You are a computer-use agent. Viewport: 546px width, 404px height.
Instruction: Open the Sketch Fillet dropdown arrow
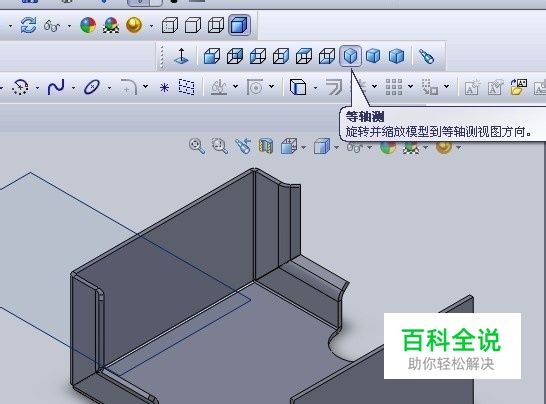click(146, 86)
